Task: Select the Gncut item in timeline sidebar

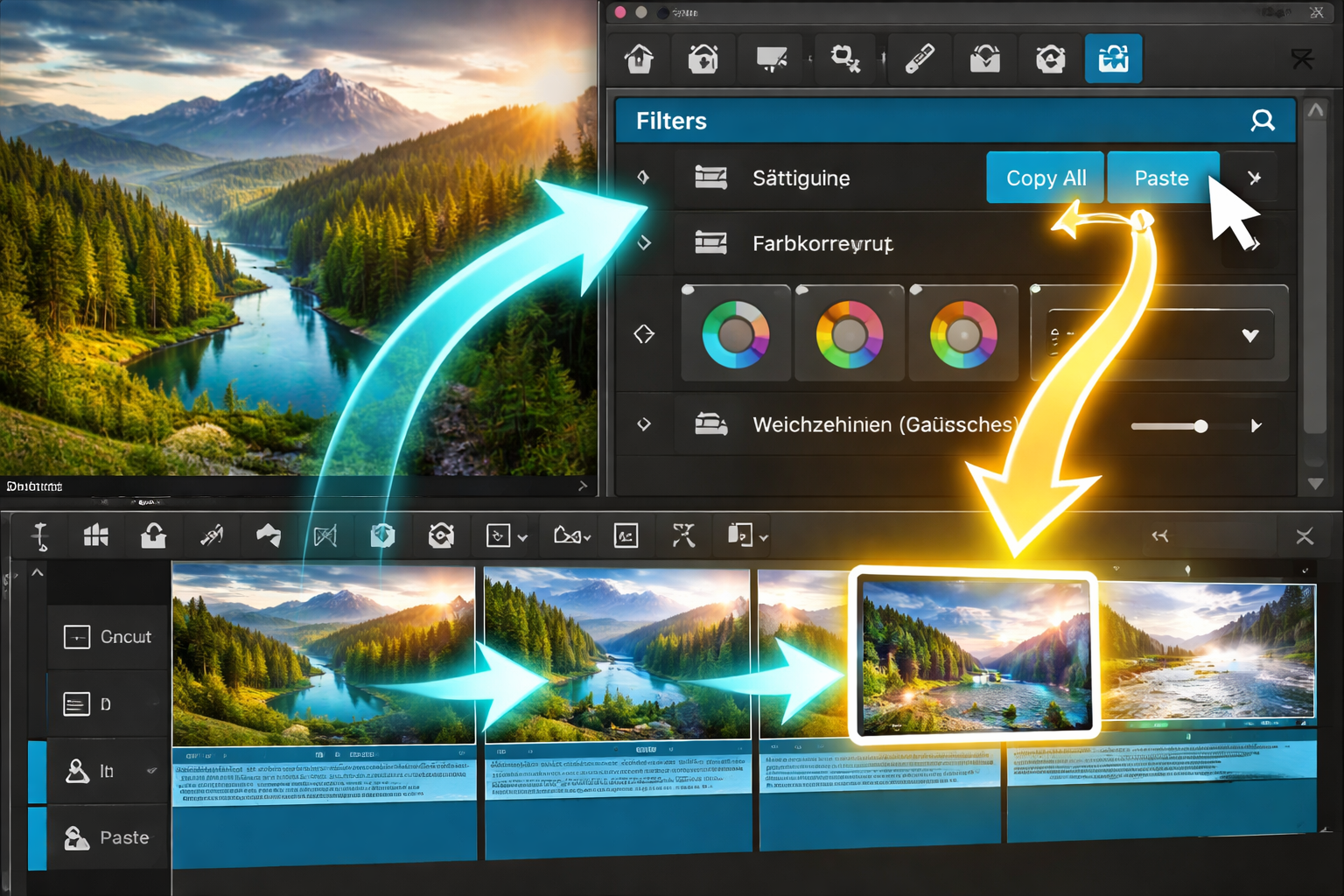Action: pyautogui.click(x=108, y=637)
